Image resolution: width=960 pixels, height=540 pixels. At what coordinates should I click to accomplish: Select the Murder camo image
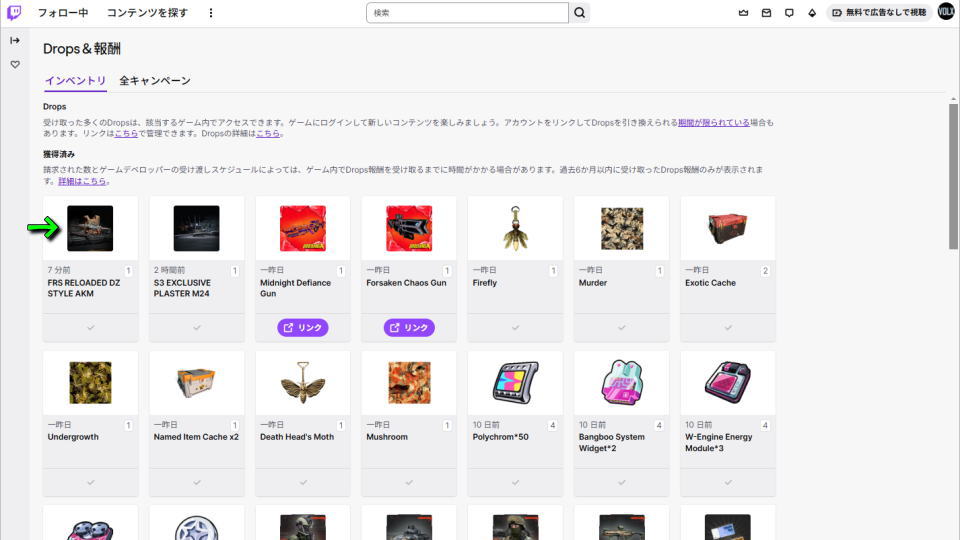(621, 228)
